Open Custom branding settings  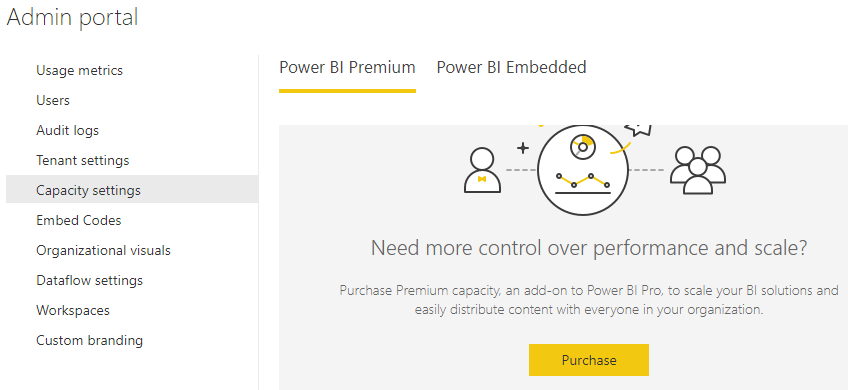point(90,341)
